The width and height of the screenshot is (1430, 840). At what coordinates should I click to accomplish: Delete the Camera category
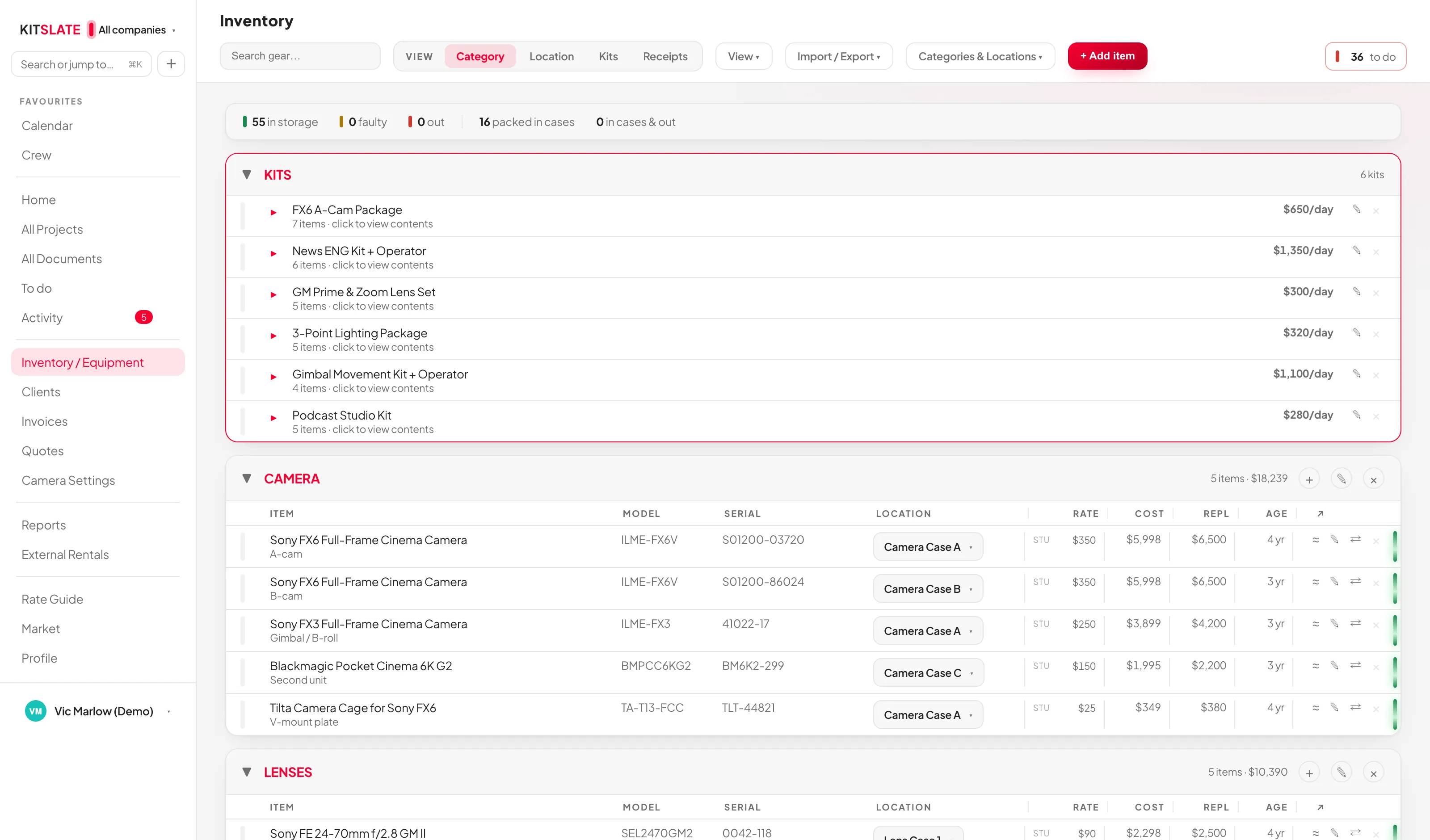[1373, 479]
